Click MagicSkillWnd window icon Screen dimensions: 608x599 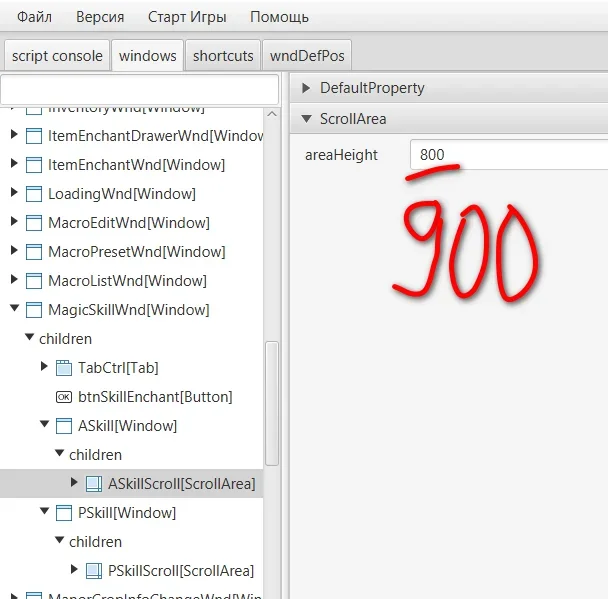(34, 310)
